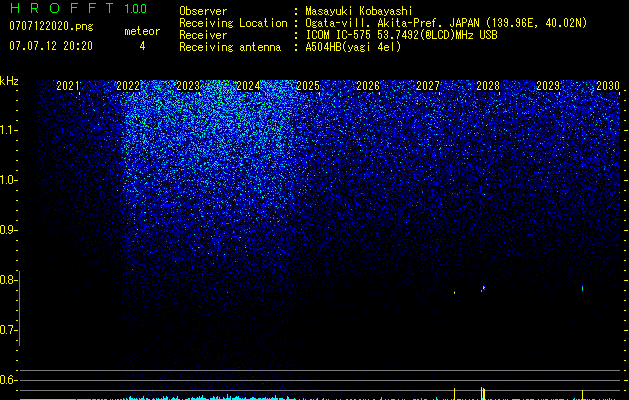Click the meteor echo past the 2029 marker

point(582,288)
